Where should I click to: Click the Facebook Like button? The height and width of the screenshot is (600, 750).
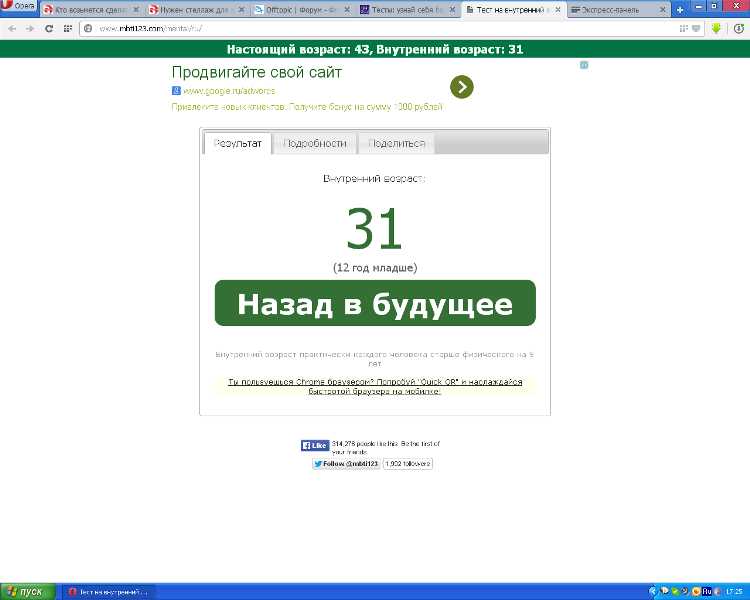[x=315, y=446]
